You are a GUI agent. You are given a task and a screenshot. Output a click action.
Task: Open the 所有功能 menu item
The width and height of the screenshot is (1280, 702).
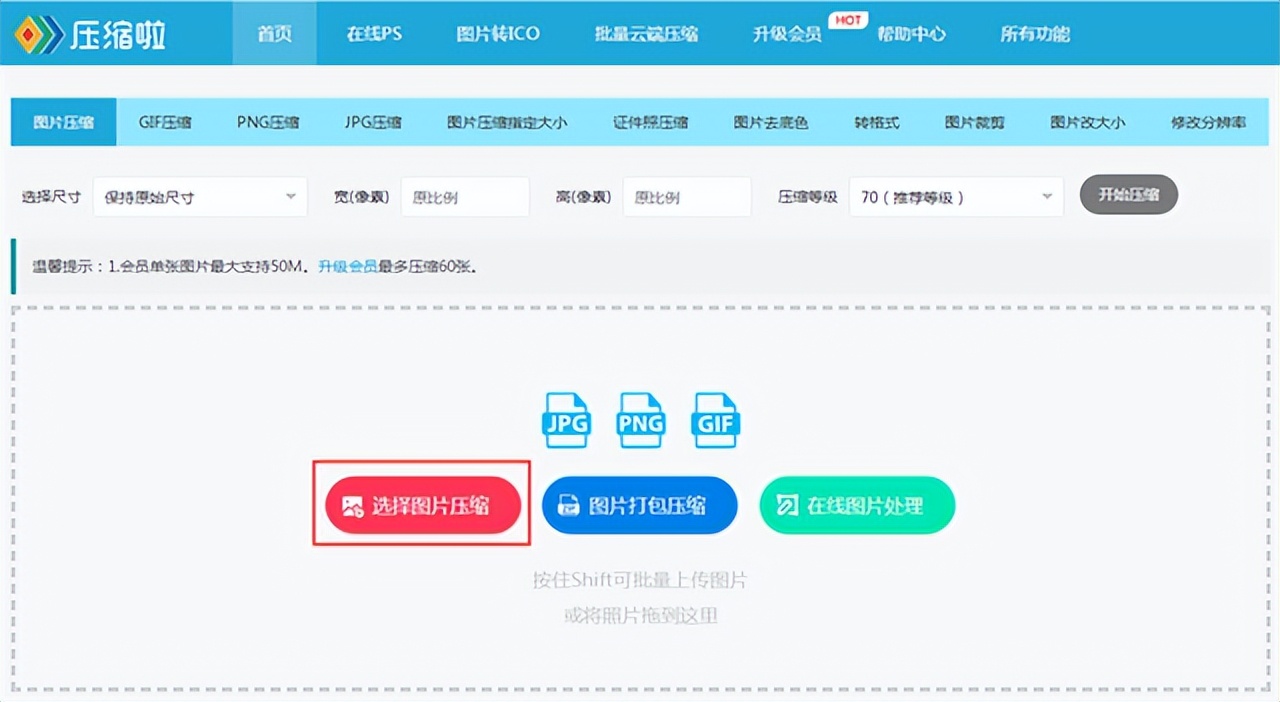point(1035,33)
